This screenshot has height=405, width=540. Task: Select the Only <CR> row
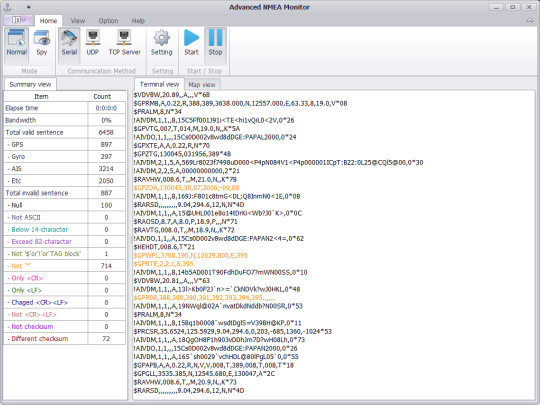(64, 278)
